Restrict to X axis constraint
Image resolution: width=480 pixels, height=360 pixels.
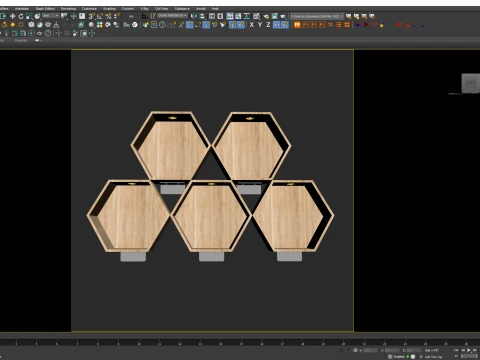pos(252,25)
